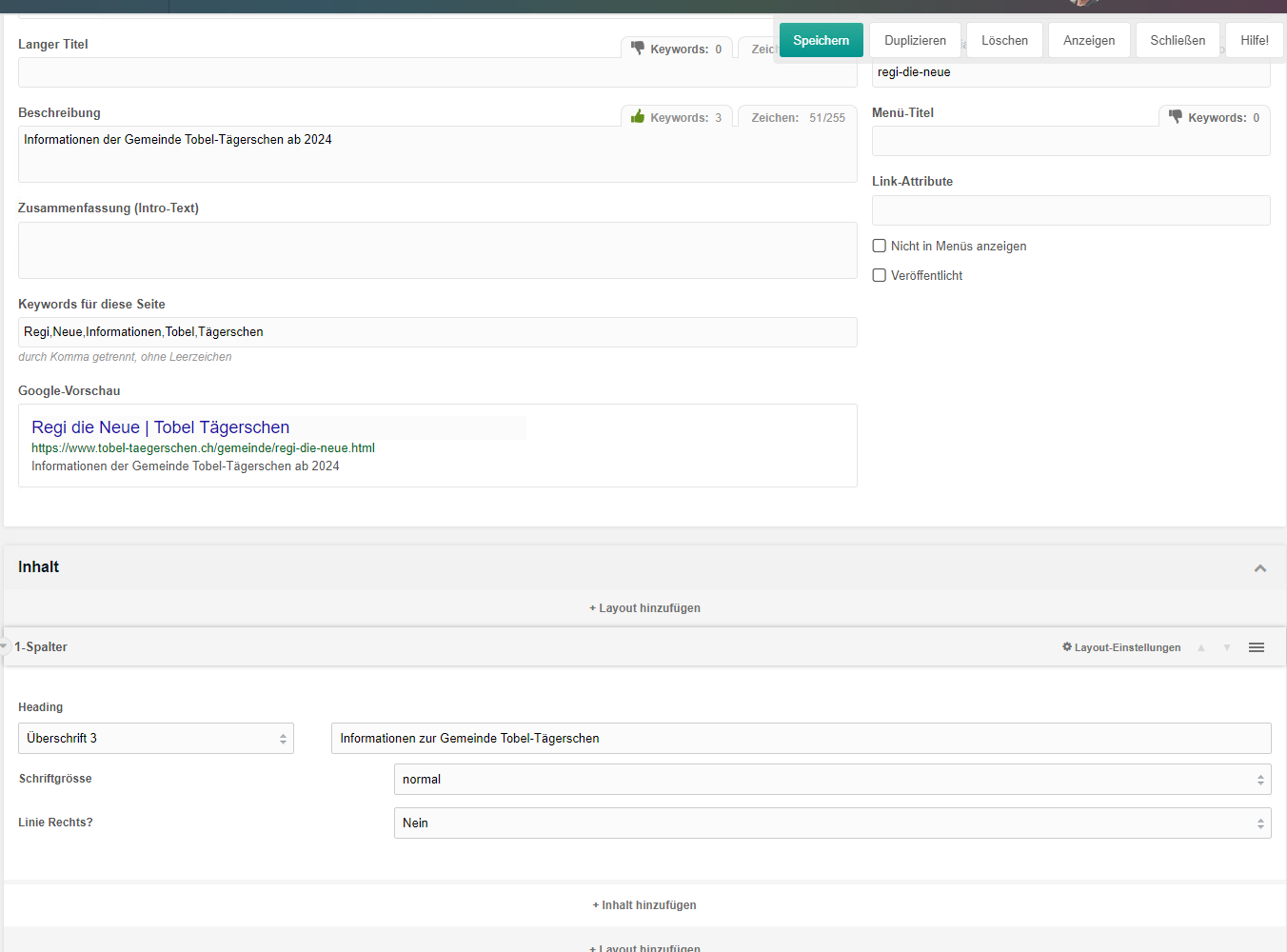The height and width of the screenshot is (952, 1287).
Task: Click the Duplizieren button
Action: (916, 40)
